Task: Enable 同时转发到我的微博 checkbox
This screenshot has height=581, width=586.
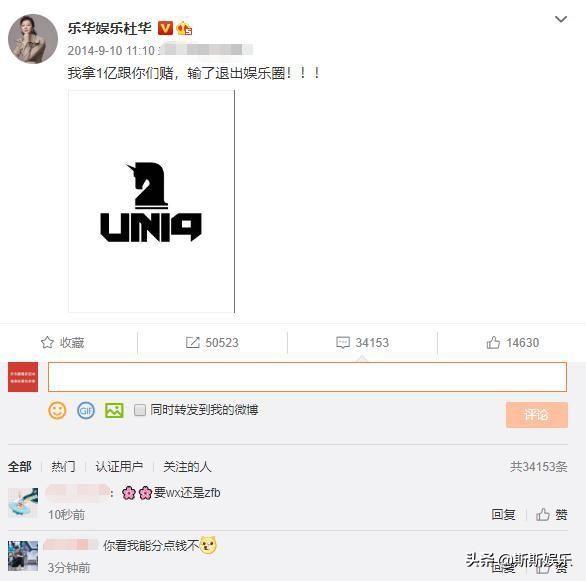Action: pyautogui.click(x=140, y=410)
